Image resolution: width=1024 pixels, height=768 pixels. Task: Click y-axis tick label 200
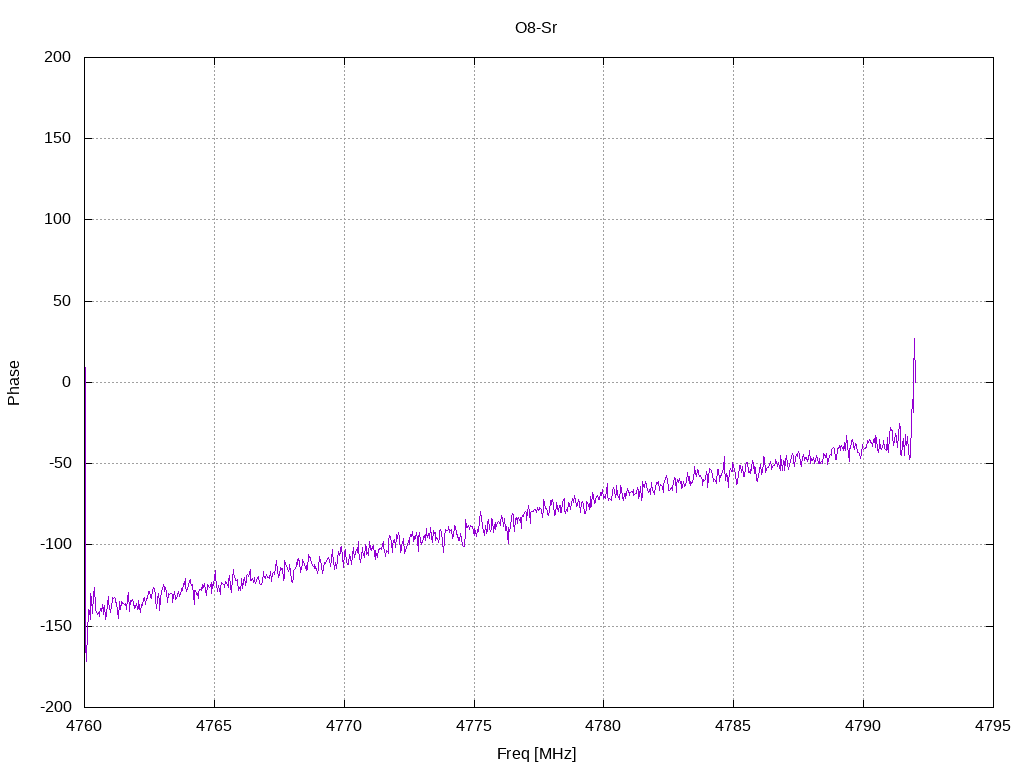coord(57,57)
